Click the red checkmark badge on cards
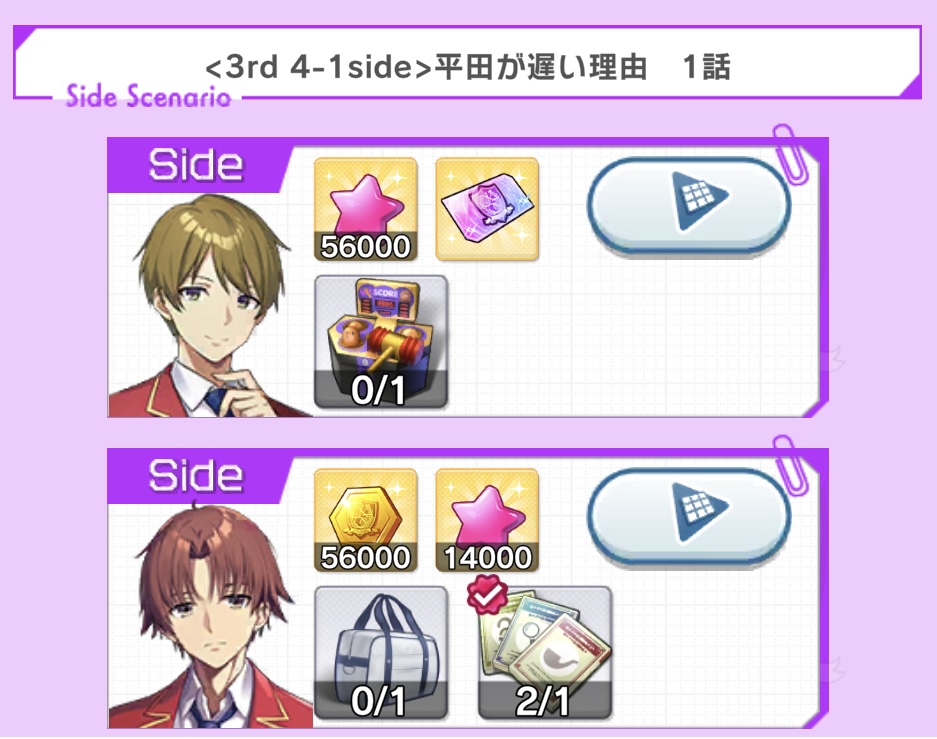The image size is (937, 739). point(487,594)
